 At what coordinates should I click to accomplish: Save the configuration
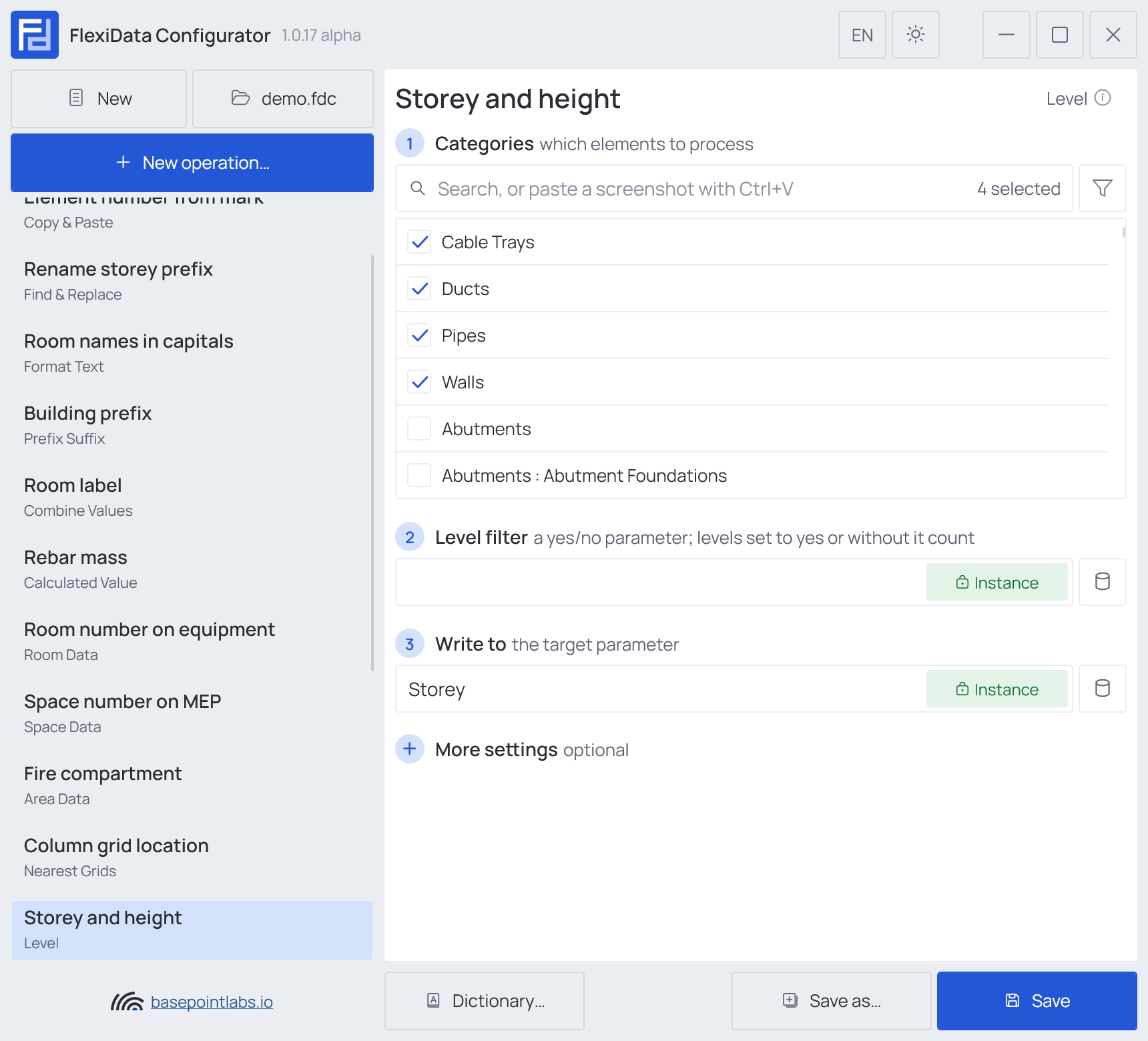pyautogui.click(x=1037, y=1001)
